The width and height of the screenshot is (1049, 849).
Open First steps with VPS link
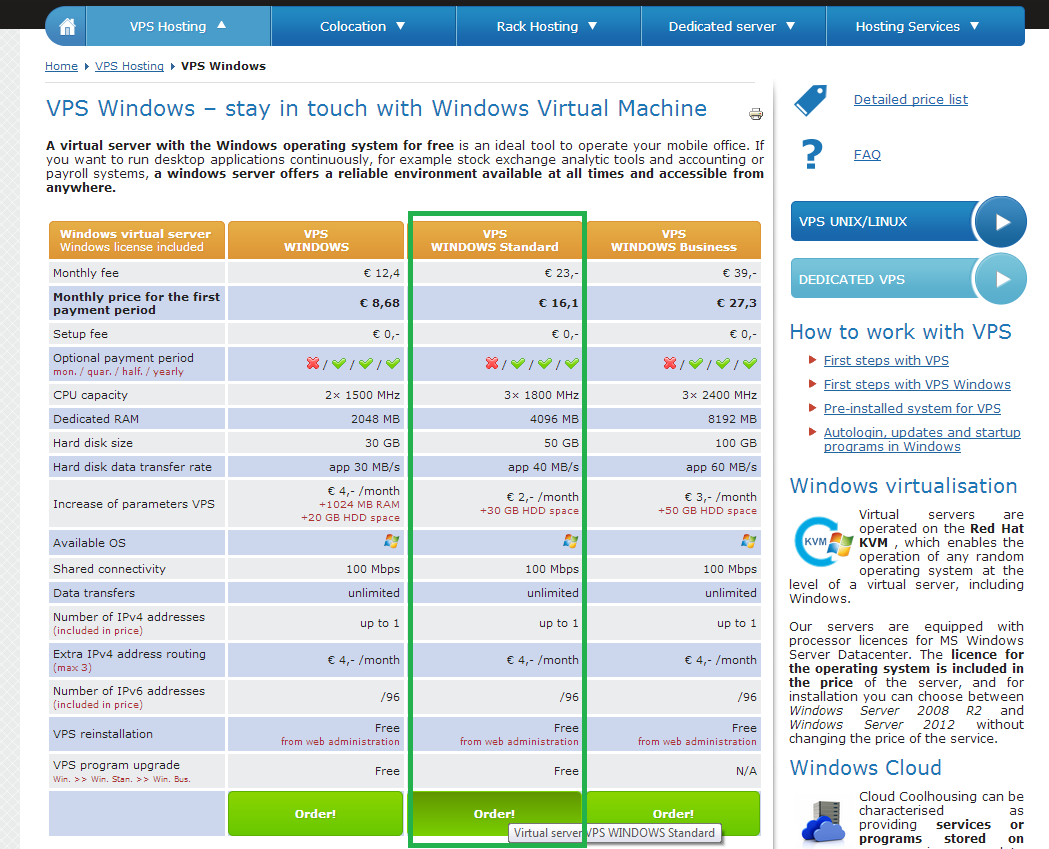(886, 361)
